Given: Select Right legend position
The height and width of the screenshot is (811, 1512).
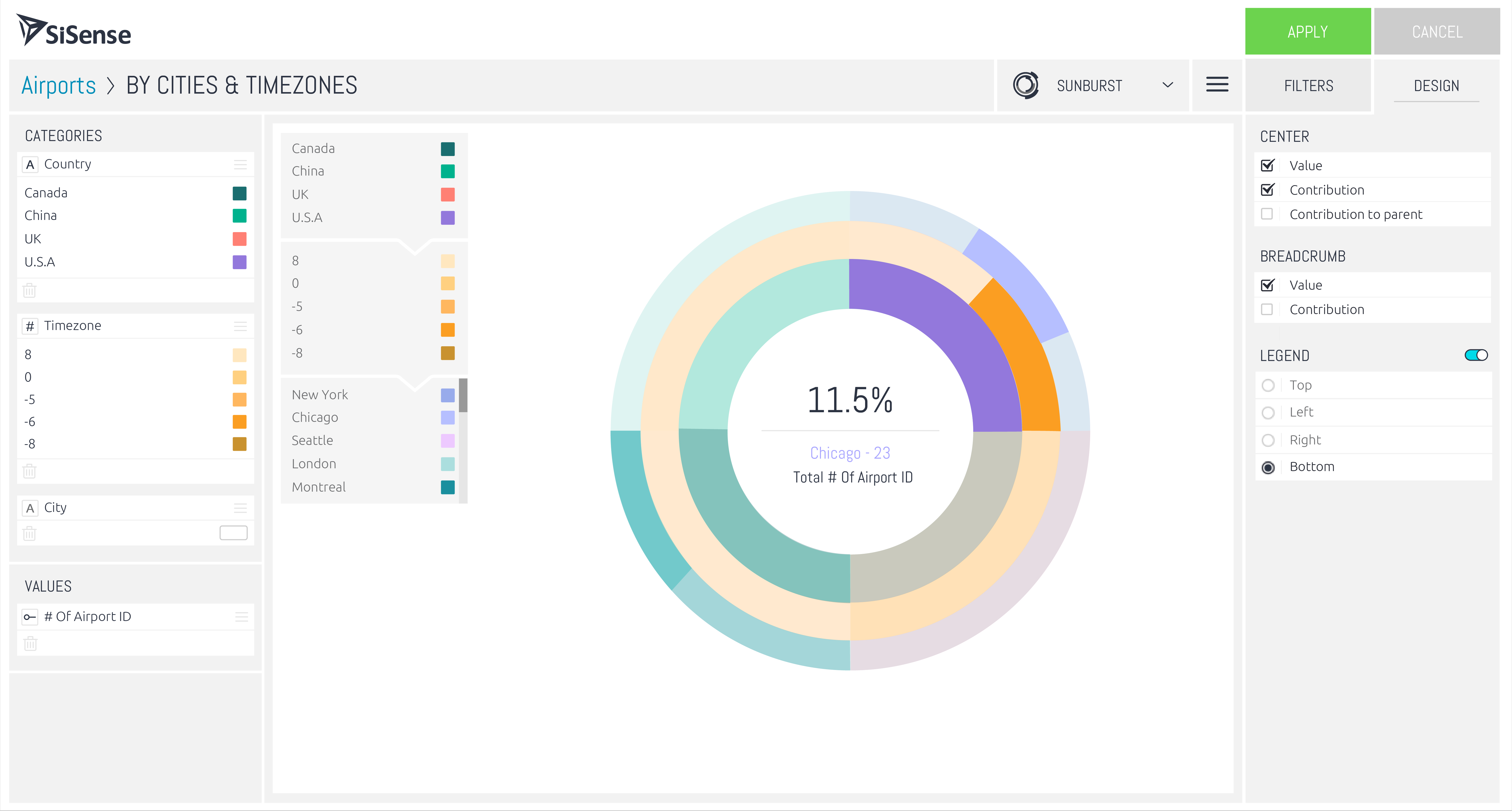Looking at the screenshot, I should pyautogui.click(x=1268, y=440).
